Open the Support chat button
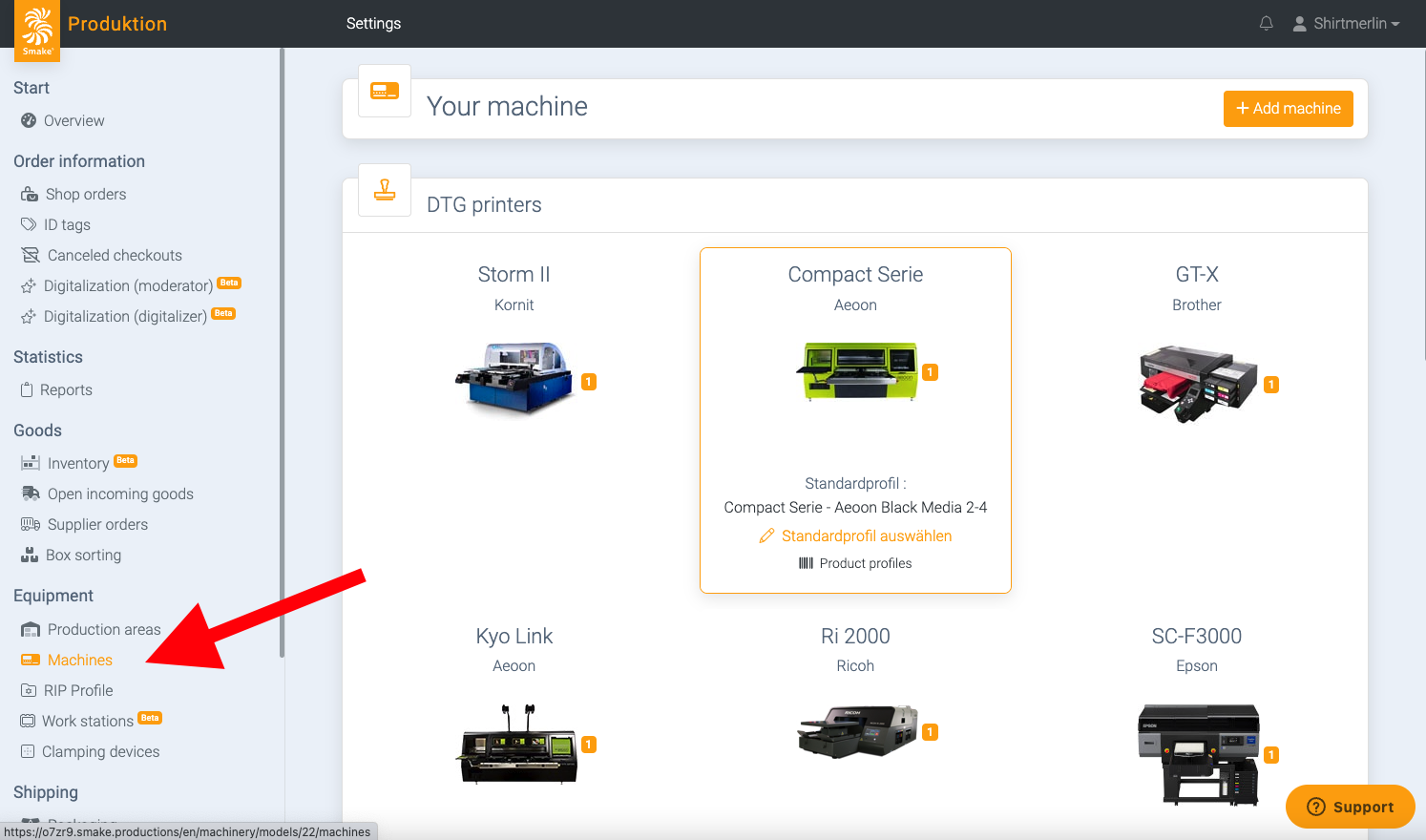Screen dimensions: 1426x840 [x=1351, y=807]
